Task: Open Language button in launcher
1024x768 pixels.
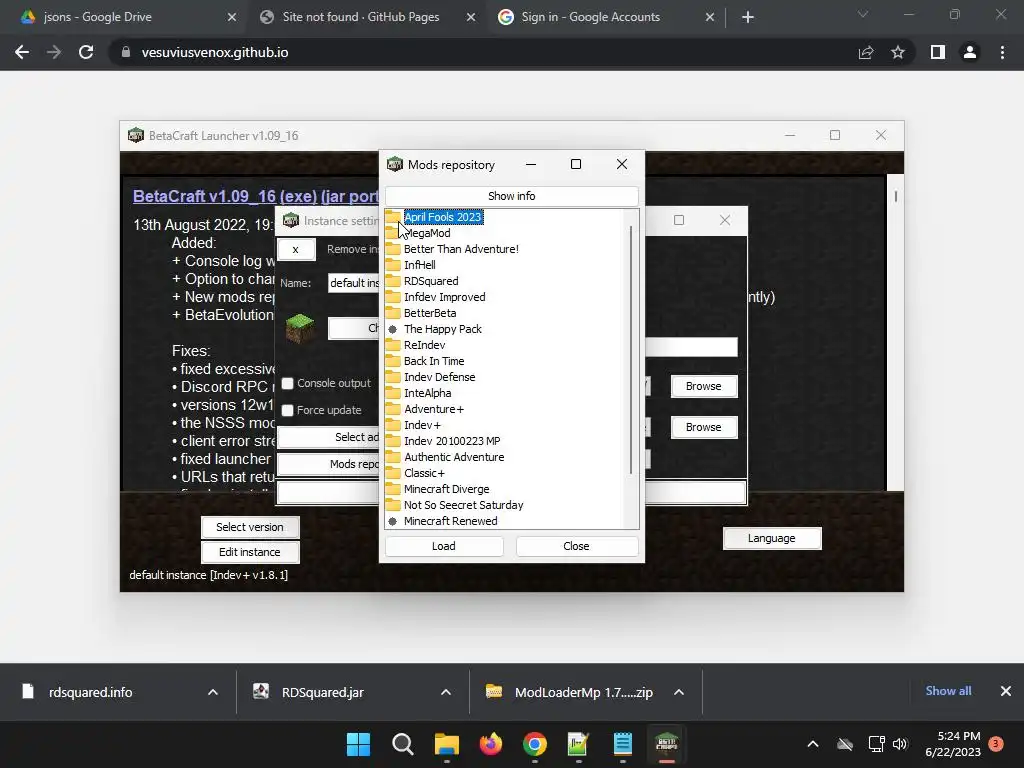Action: (772, 538)
